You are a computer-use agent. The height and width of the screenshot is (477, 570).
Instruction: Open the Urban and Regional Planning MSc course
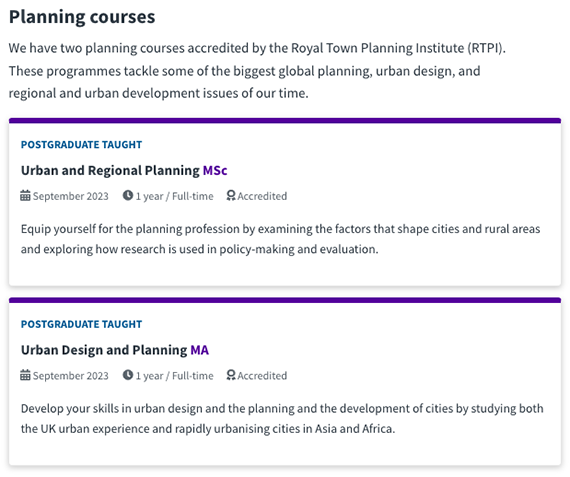(x=124, y=170)
